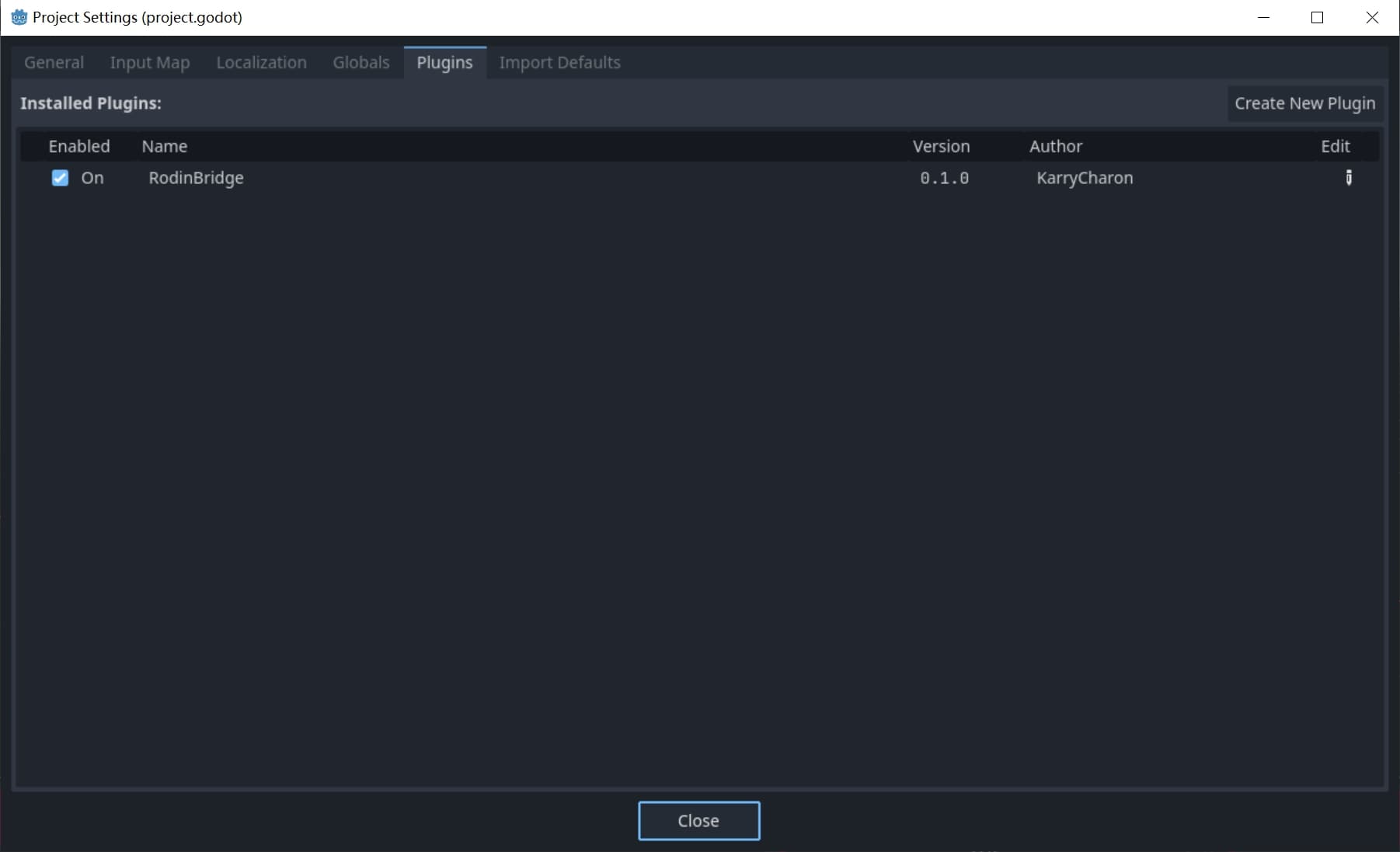This screenshot has height=852, width=1400.
Task: Minimize the Project Settings window
Action: tap(1264, 17)
